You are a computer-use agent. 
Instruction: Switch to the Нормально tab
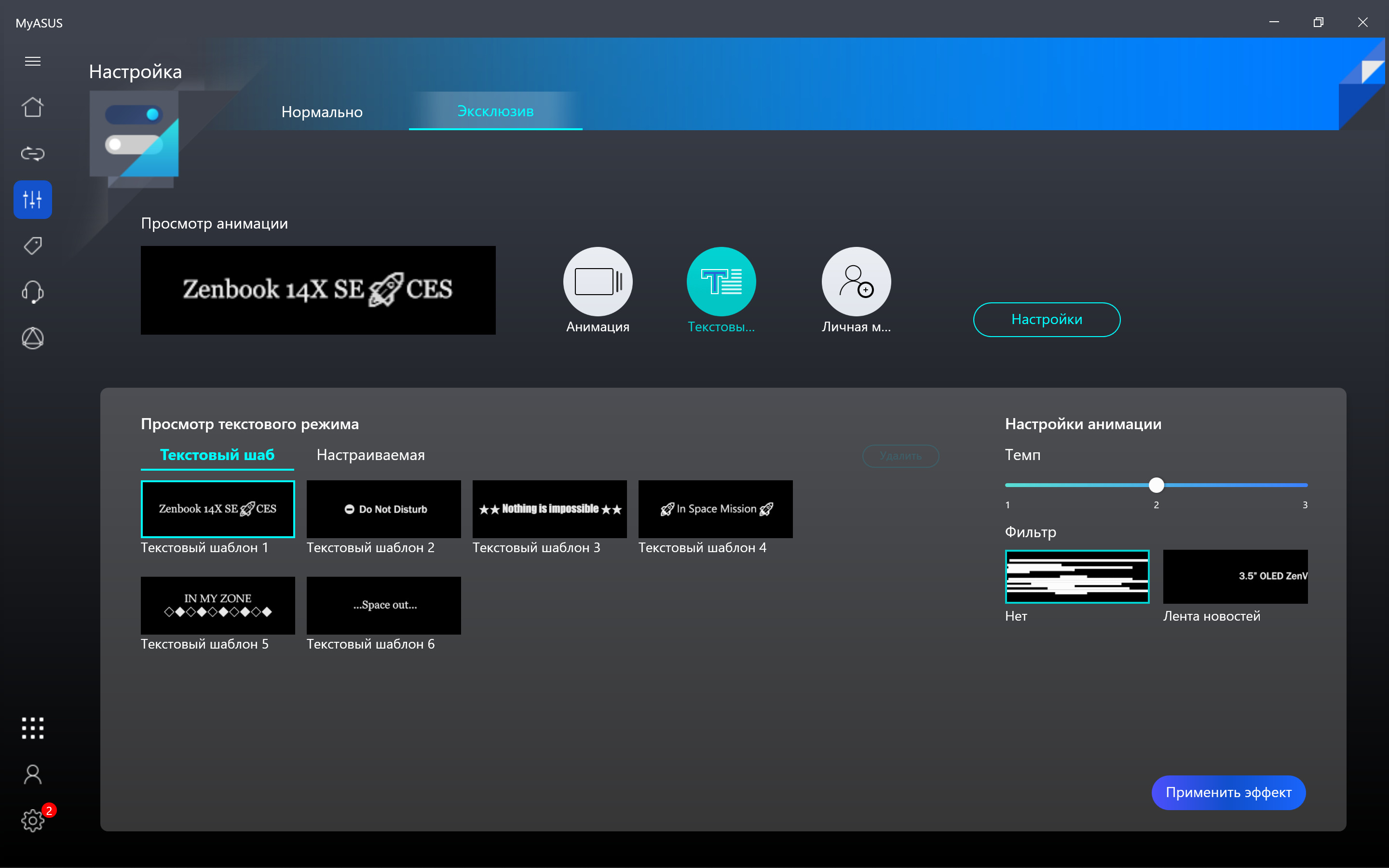point(322,112)
